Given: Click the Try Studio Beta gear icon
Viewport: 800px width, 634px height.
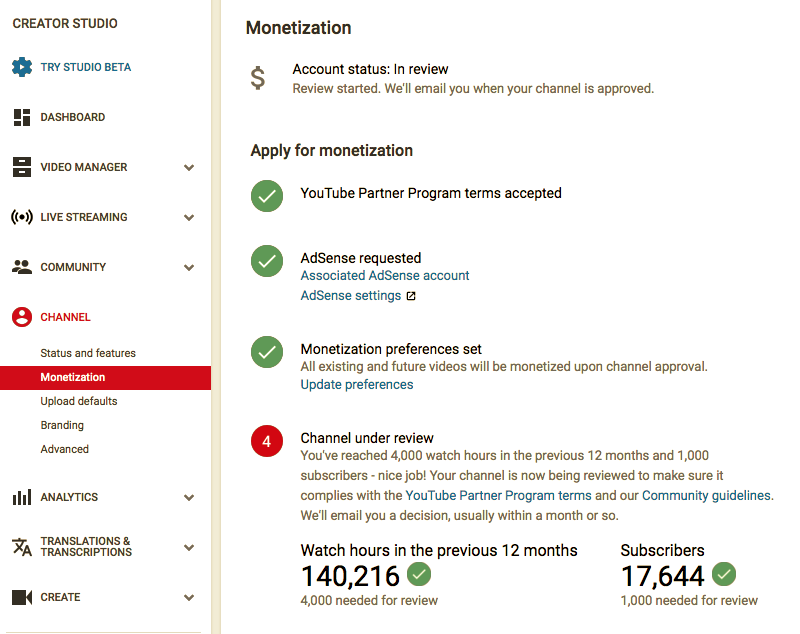Looking at the screenshot, I should point(22,67).
